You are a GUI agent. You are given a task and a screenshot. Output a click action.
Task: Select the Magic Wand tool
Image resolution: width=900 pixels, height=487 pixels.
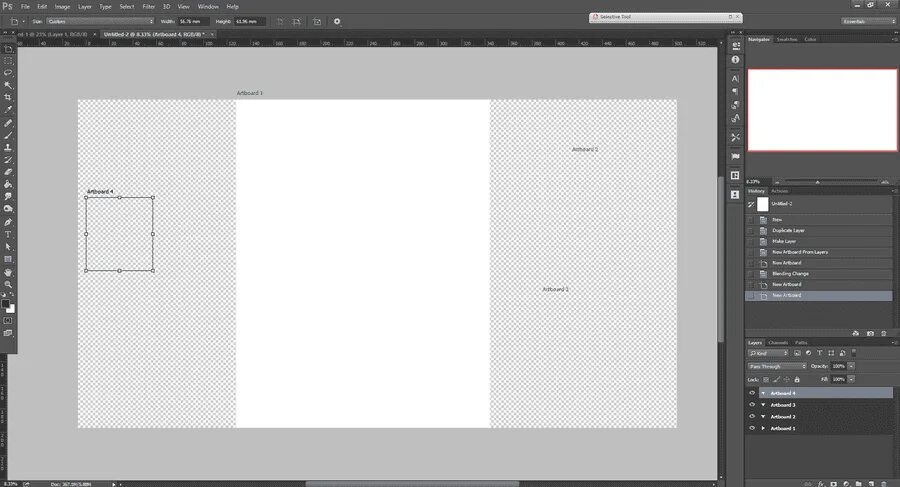click(x=8, y=85)
